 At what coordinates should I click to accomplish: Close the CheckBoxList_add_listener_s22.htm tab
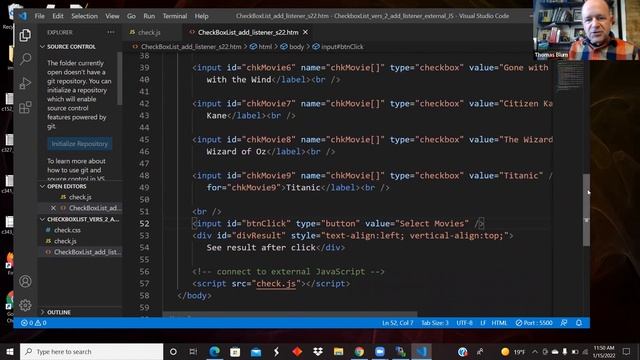(x=305, y=32)
